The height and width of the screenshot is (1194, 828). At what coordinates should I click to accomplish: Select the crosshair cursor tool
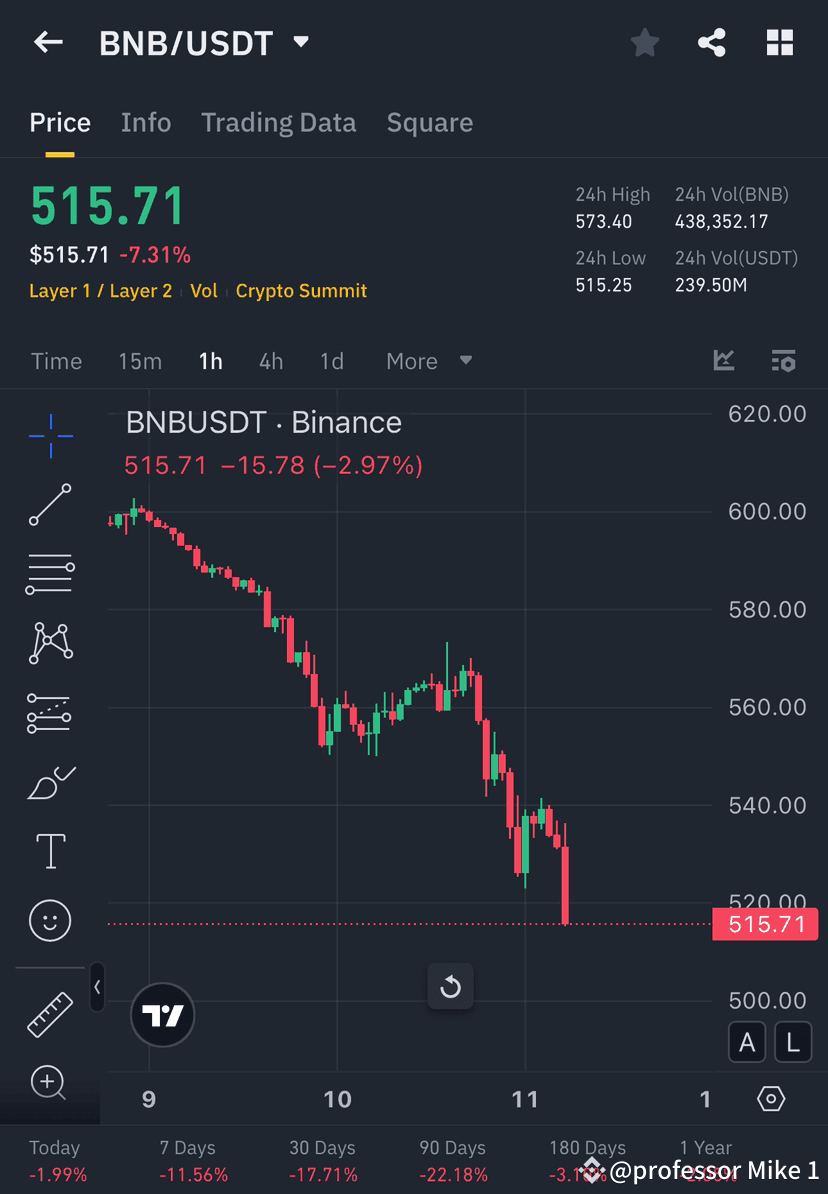(50, 436)
